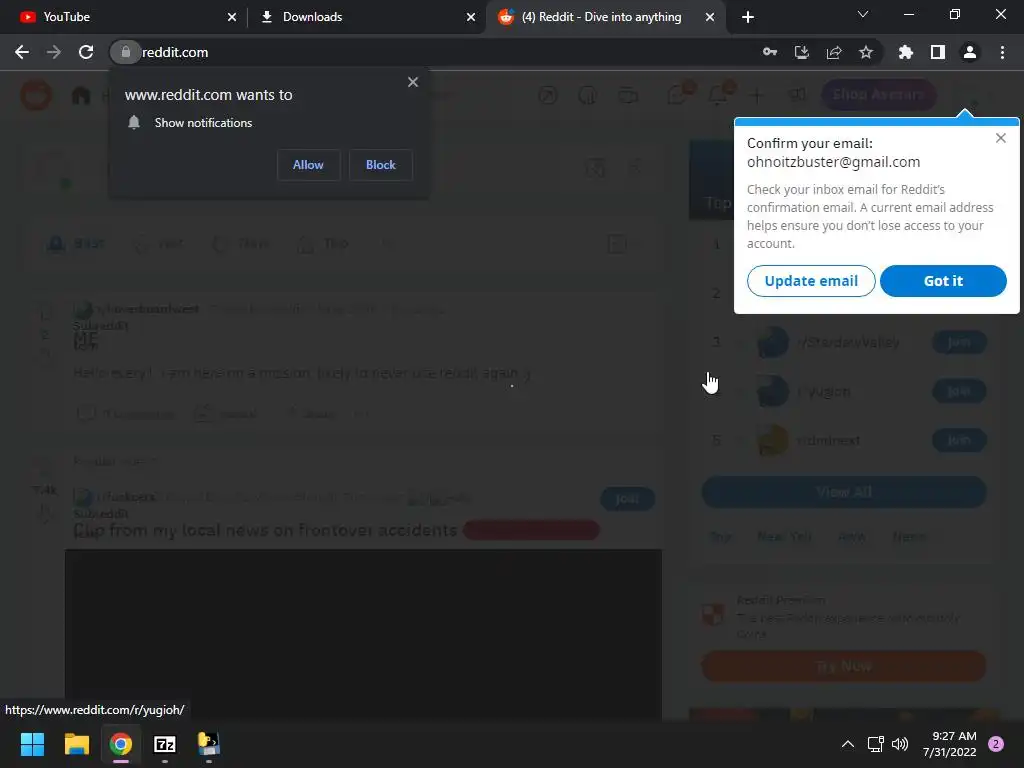Share this page icon

(x=834, y=52)
